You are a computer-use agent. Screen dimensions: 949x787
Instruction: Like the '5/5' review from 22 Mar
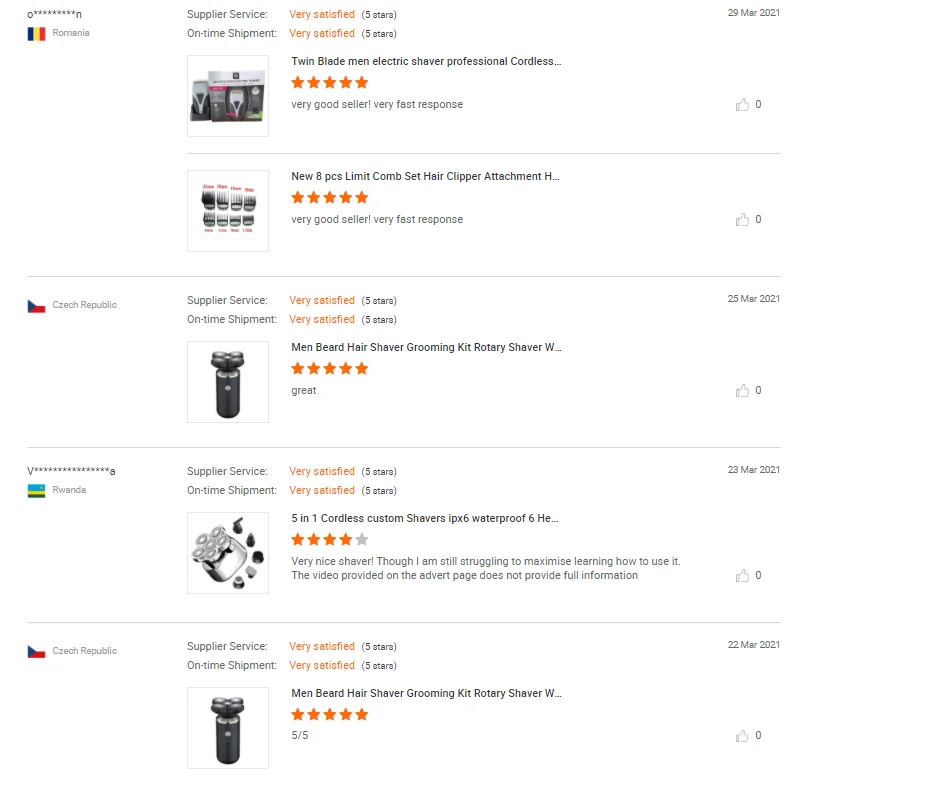[x=742, y=735]
